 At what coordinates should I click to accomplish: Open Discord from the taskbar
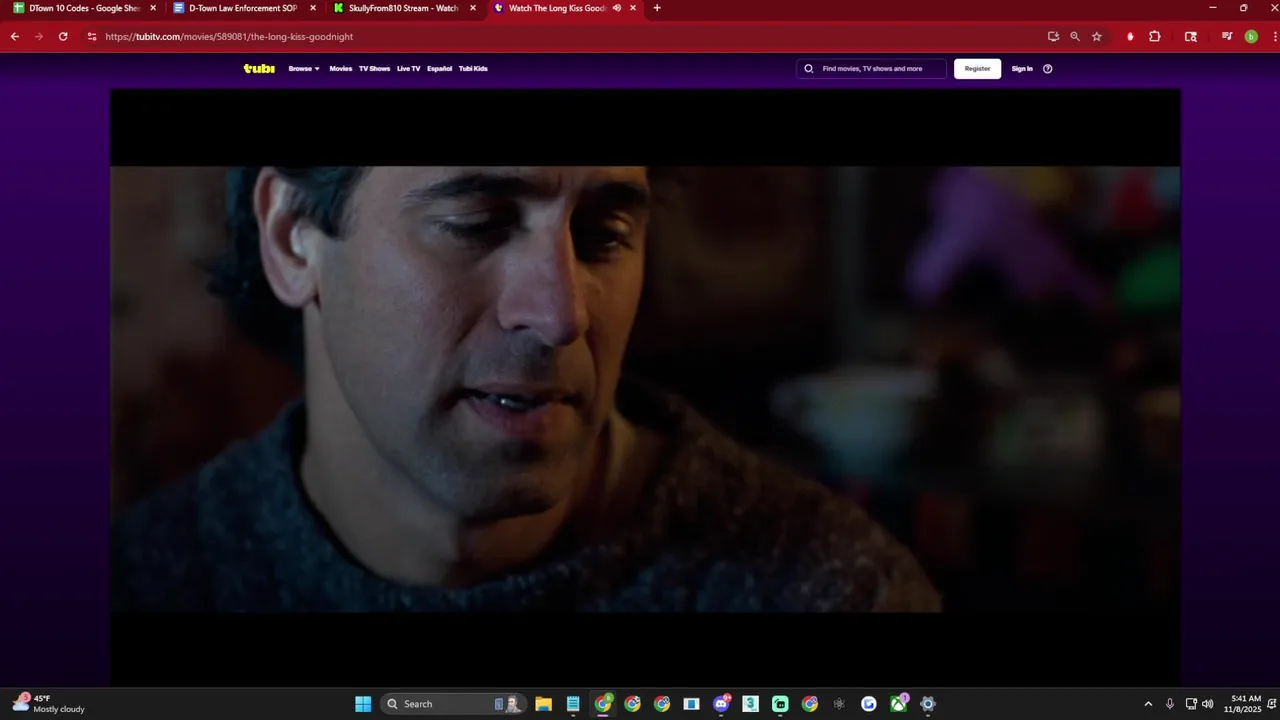(x=721, y=704)
